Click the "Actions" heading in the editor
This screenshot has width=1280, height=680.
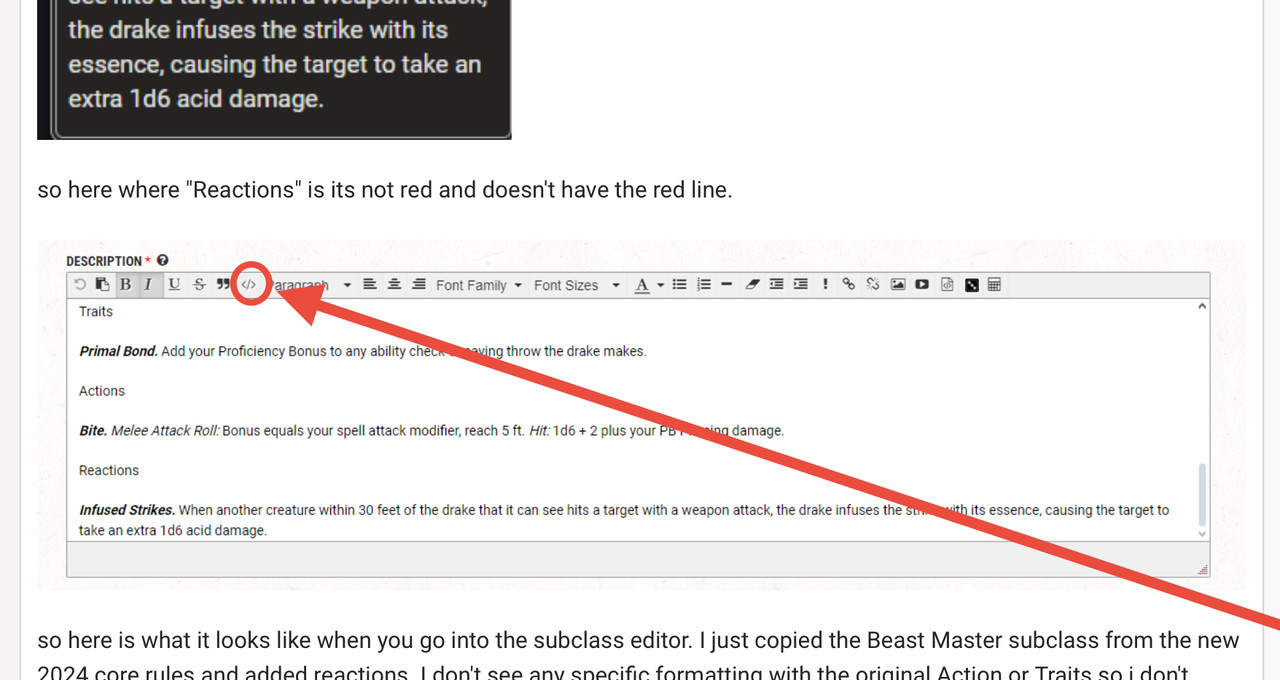pyautogui.click(x=102, y=391)
